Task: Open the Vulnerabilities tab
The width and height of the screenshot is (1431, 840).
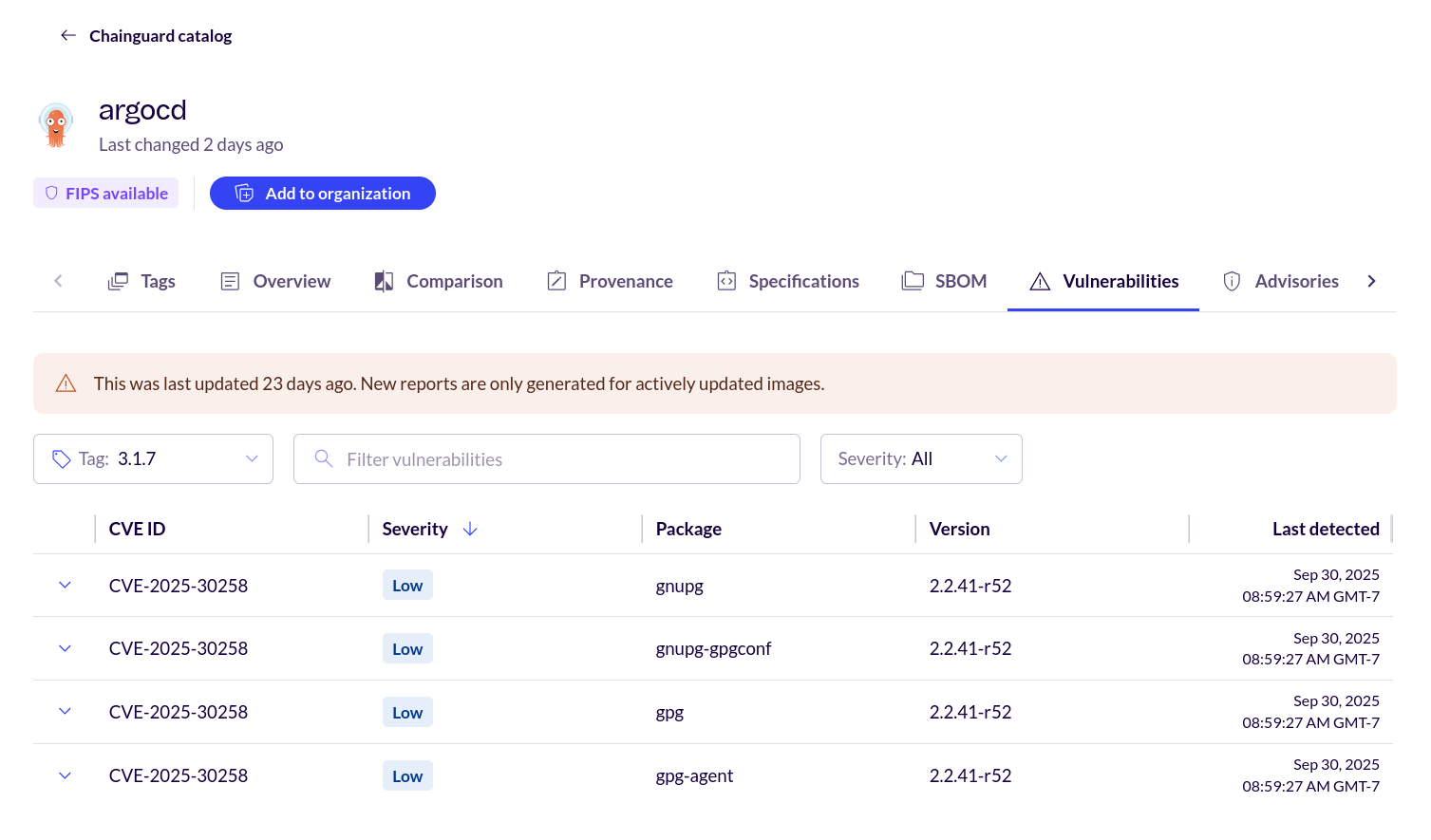Action: pyautogui.click(x=1102, y=281)
